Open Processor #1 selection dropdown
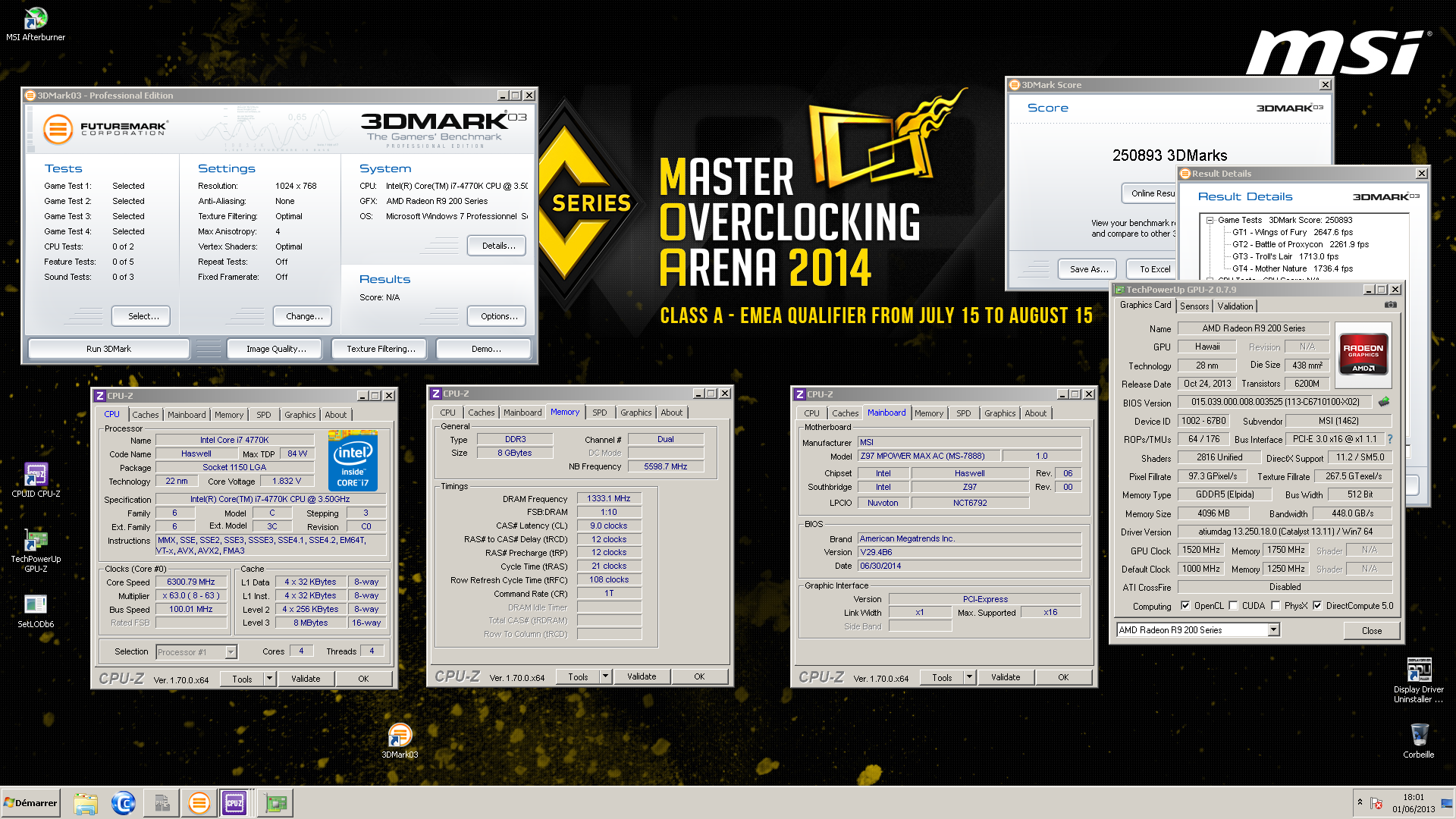This screenshot has width=1456, height=819. tap(231, 651)
